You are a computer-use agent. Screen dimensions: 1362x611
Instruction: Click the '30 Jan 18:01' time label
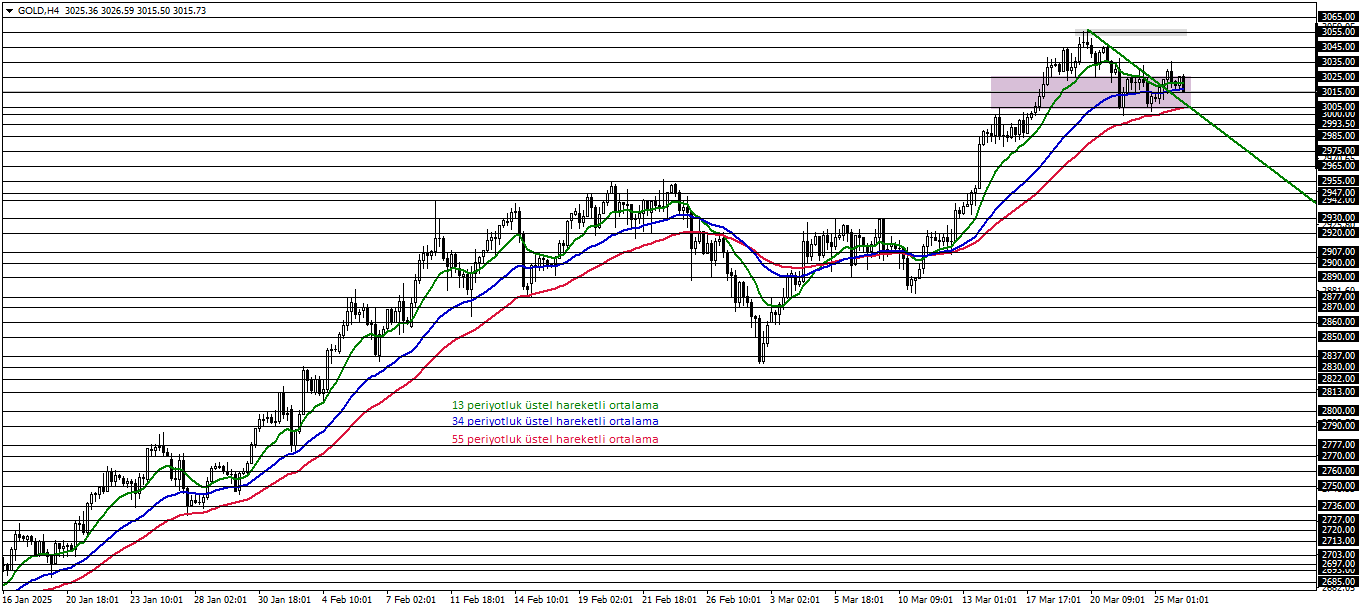pyautogui.click(x=285, y=601)
